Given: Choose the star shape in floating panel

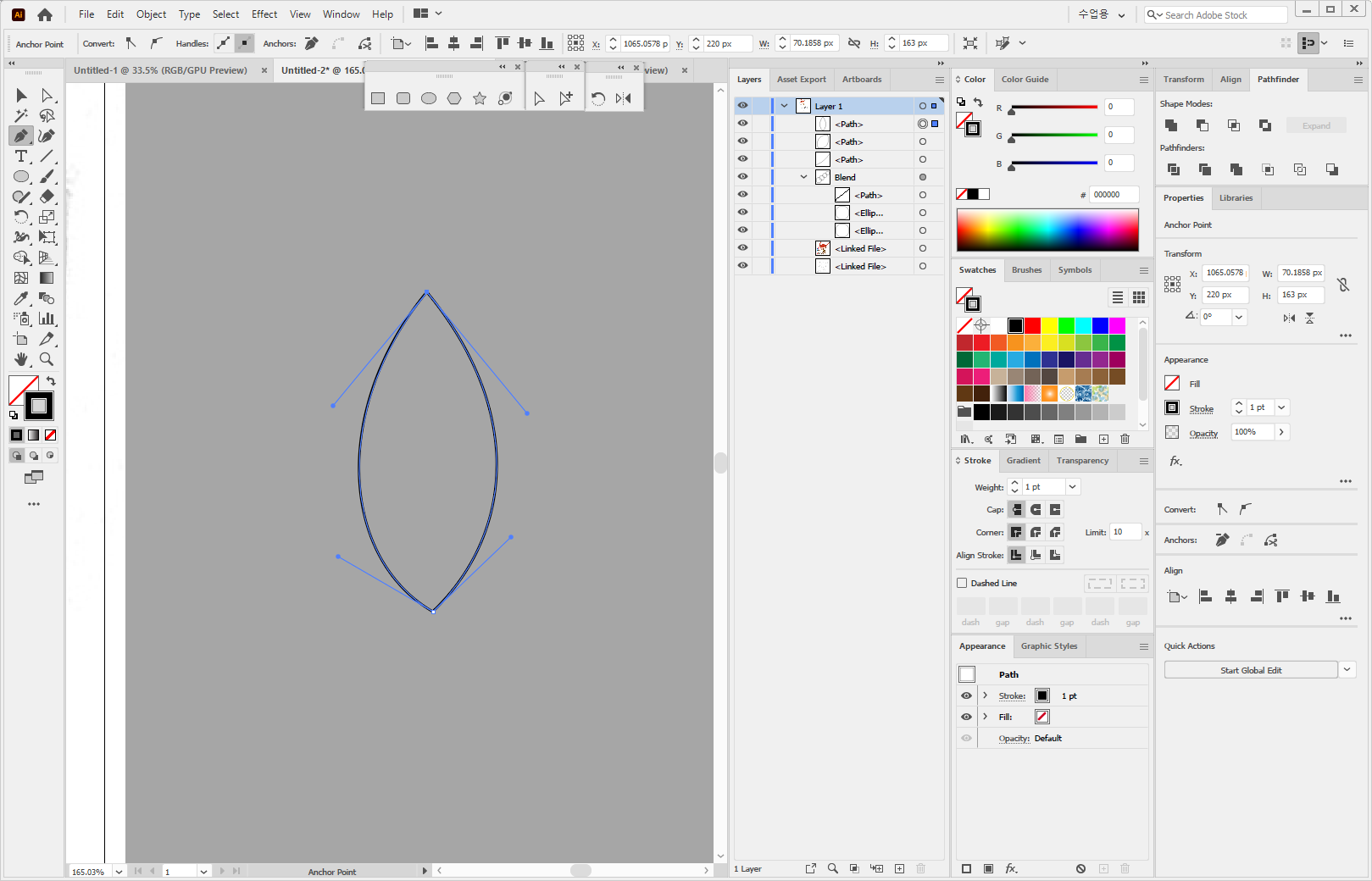Looking at the screenshot, I should tap(480, 98).
